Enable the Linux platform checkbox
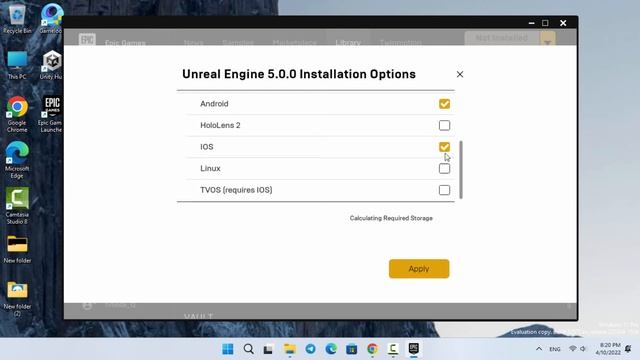 (x=444, y=169)
